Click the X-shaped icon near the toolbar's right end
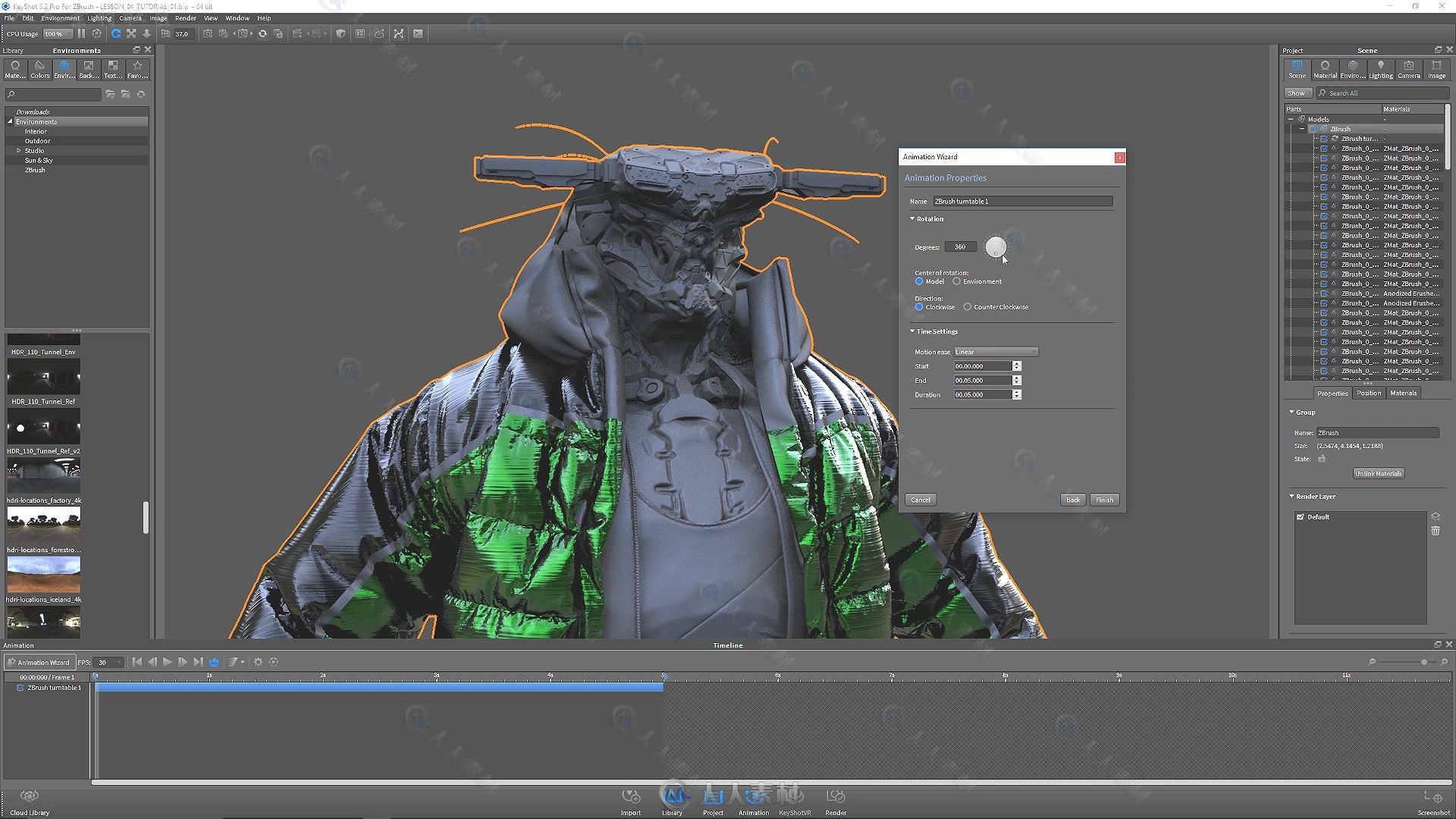 click(399, 33)
